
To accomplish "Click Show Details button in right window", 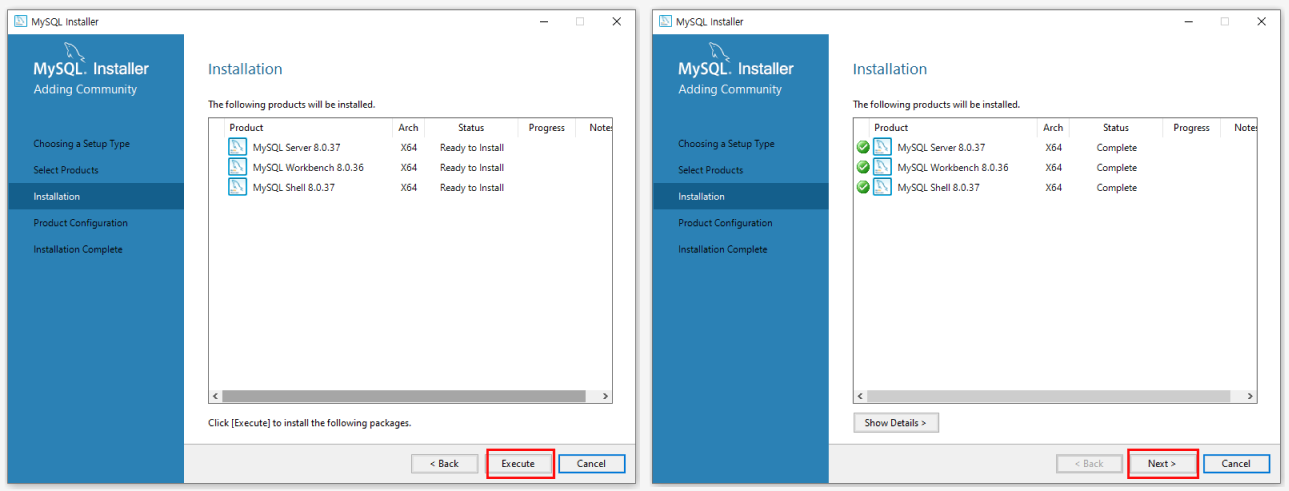I will click(896, 423).
